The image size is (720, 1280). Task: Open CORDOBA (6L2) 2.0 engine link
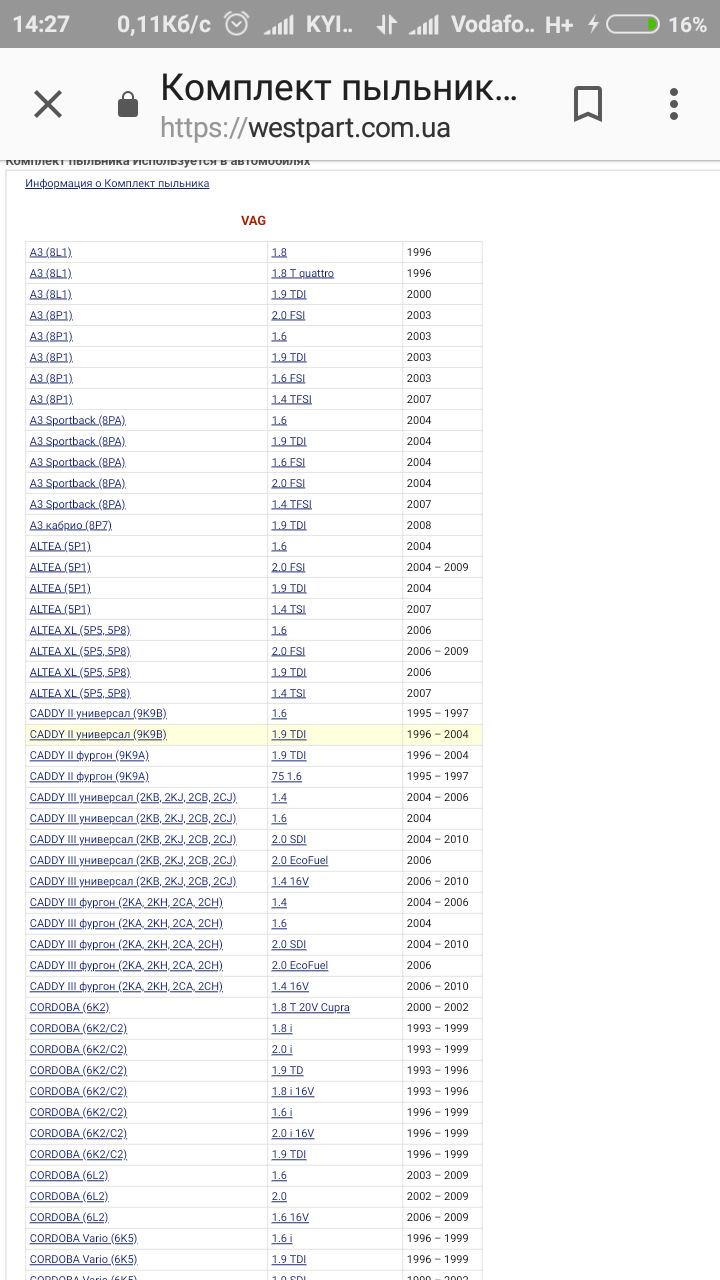coord(279,1196)
